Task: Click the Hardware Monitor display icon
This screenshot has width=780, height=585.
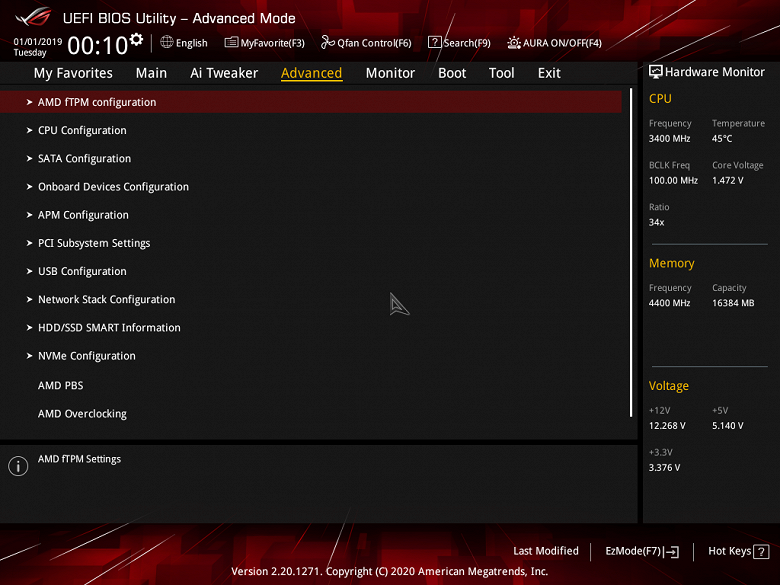Action: click(x=656, y=72)
